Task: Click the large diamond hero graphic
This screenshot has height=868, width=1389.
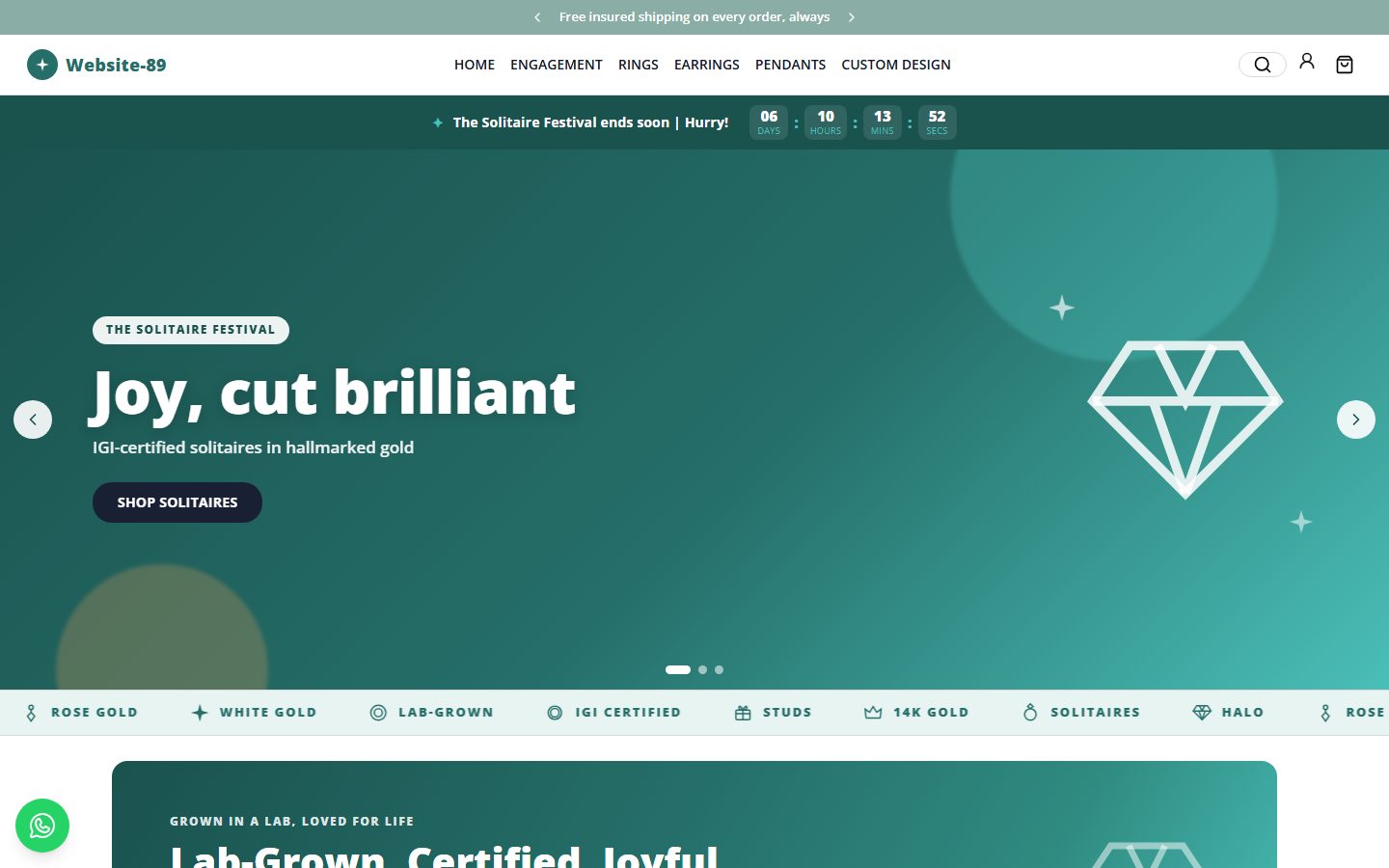Action: pyautogui.click(x=1185, y=420)
